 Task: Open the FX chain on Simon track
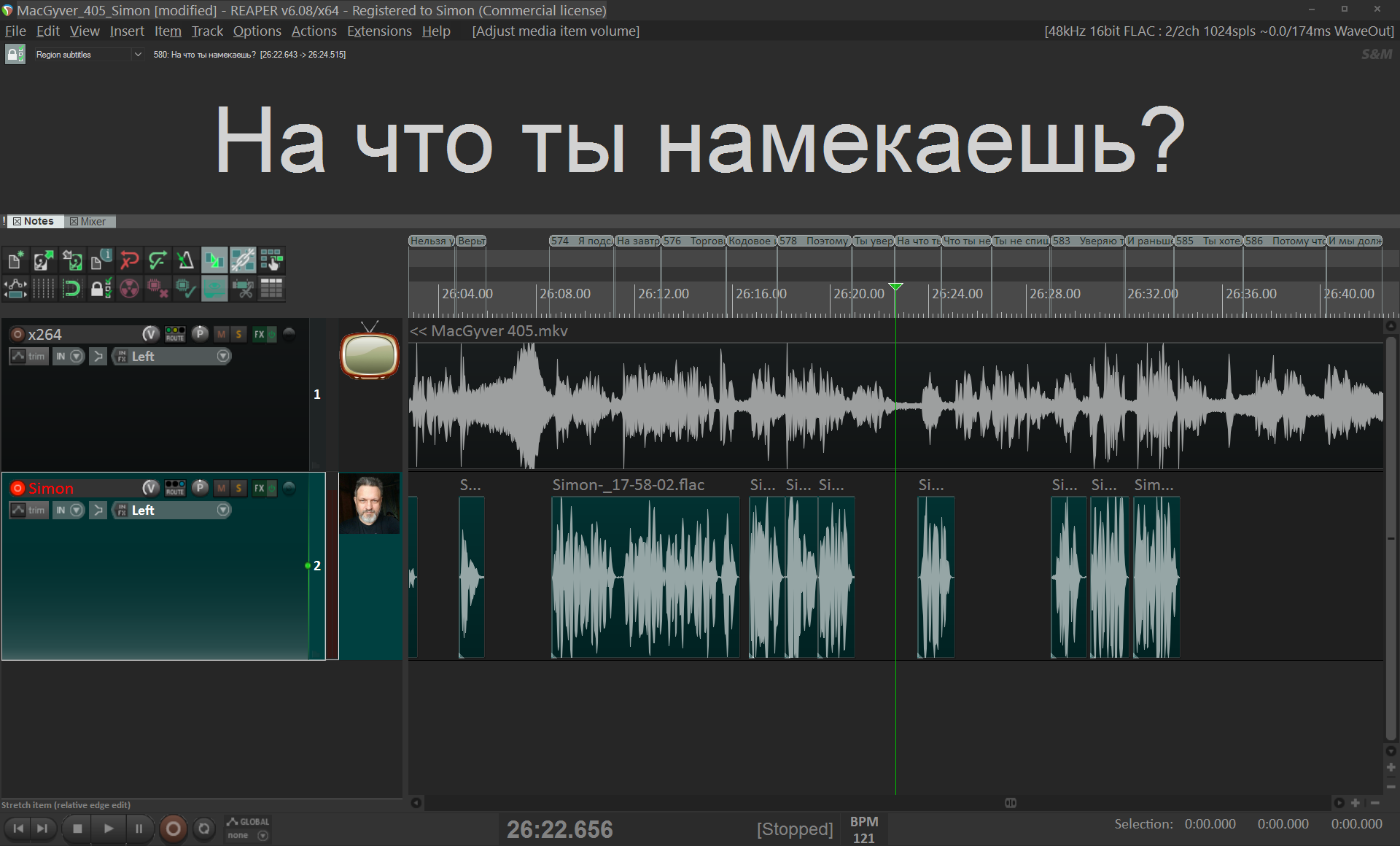(x=259, y=488)
